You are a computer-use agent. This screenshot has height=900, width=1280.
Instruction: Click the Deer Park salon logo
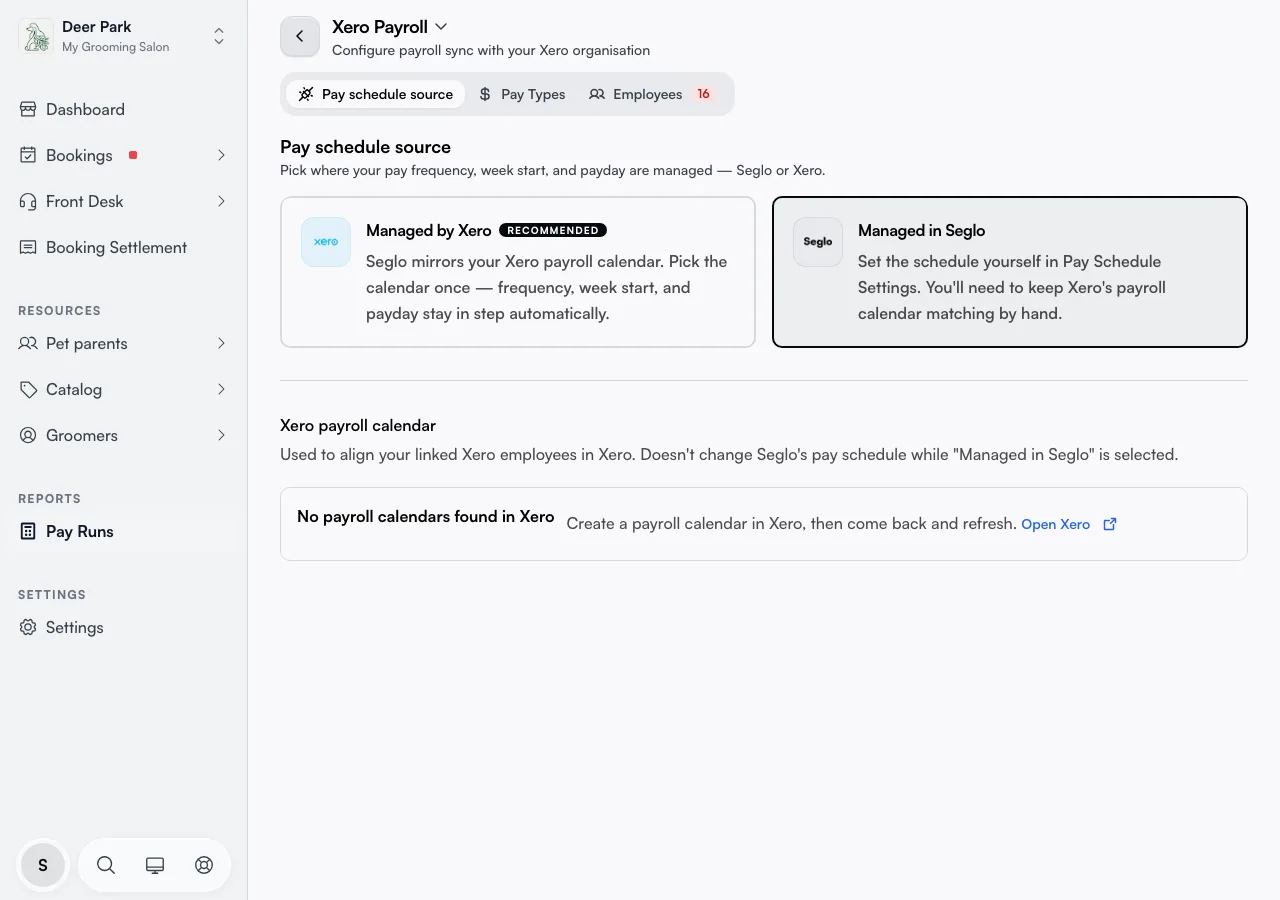click(36, 37)
